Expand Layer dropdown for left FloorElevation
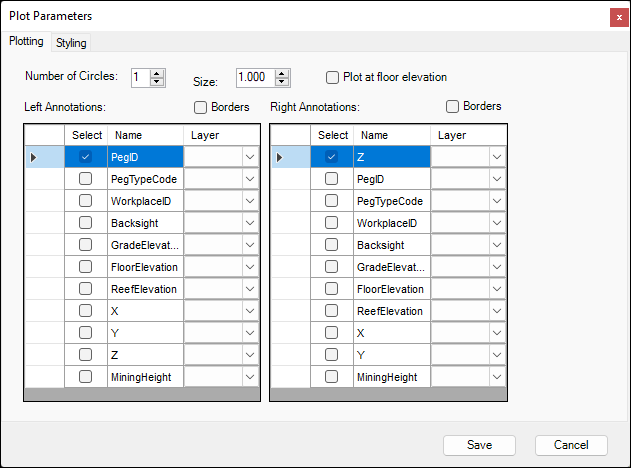Image resolution: width=631 pixels, height=468 pixels. [x=249, y=267]
